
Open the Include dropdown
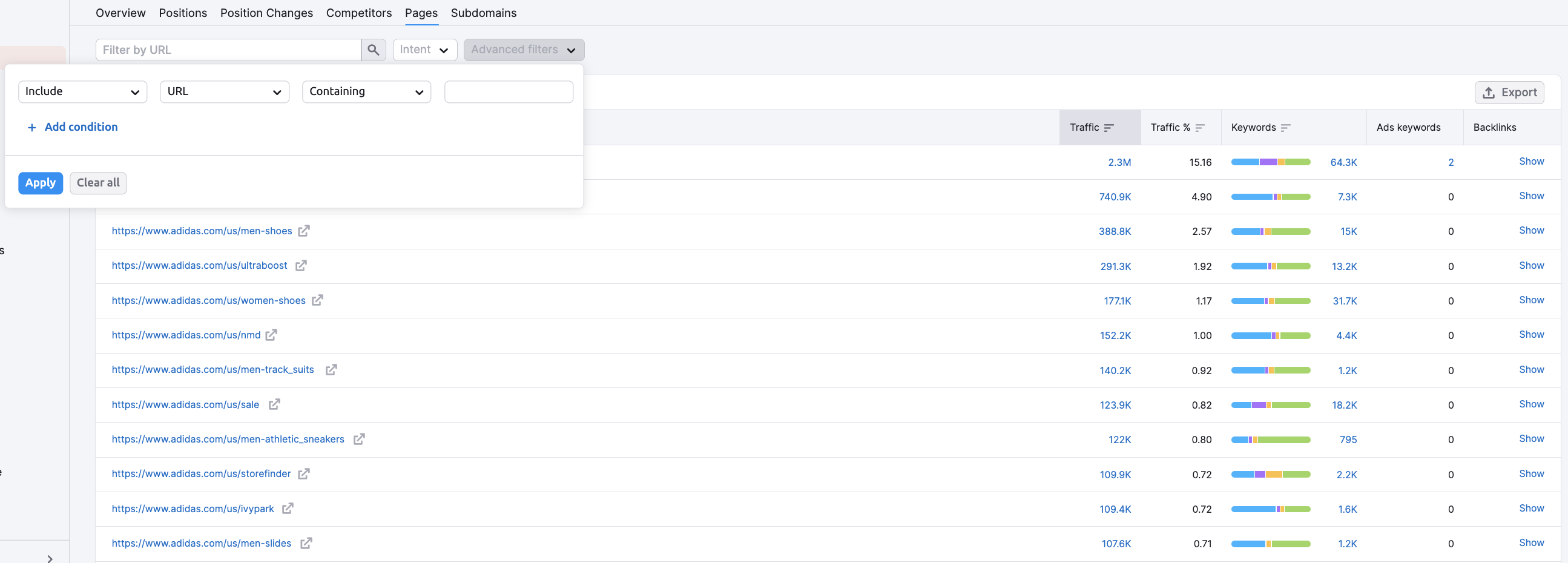(83, 92)
